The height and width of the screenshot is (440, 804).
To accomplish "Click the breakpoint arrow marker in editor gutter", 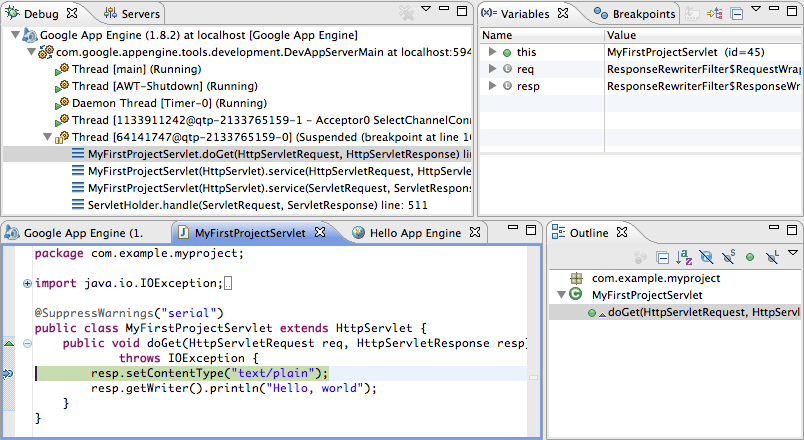I will 8,373.
